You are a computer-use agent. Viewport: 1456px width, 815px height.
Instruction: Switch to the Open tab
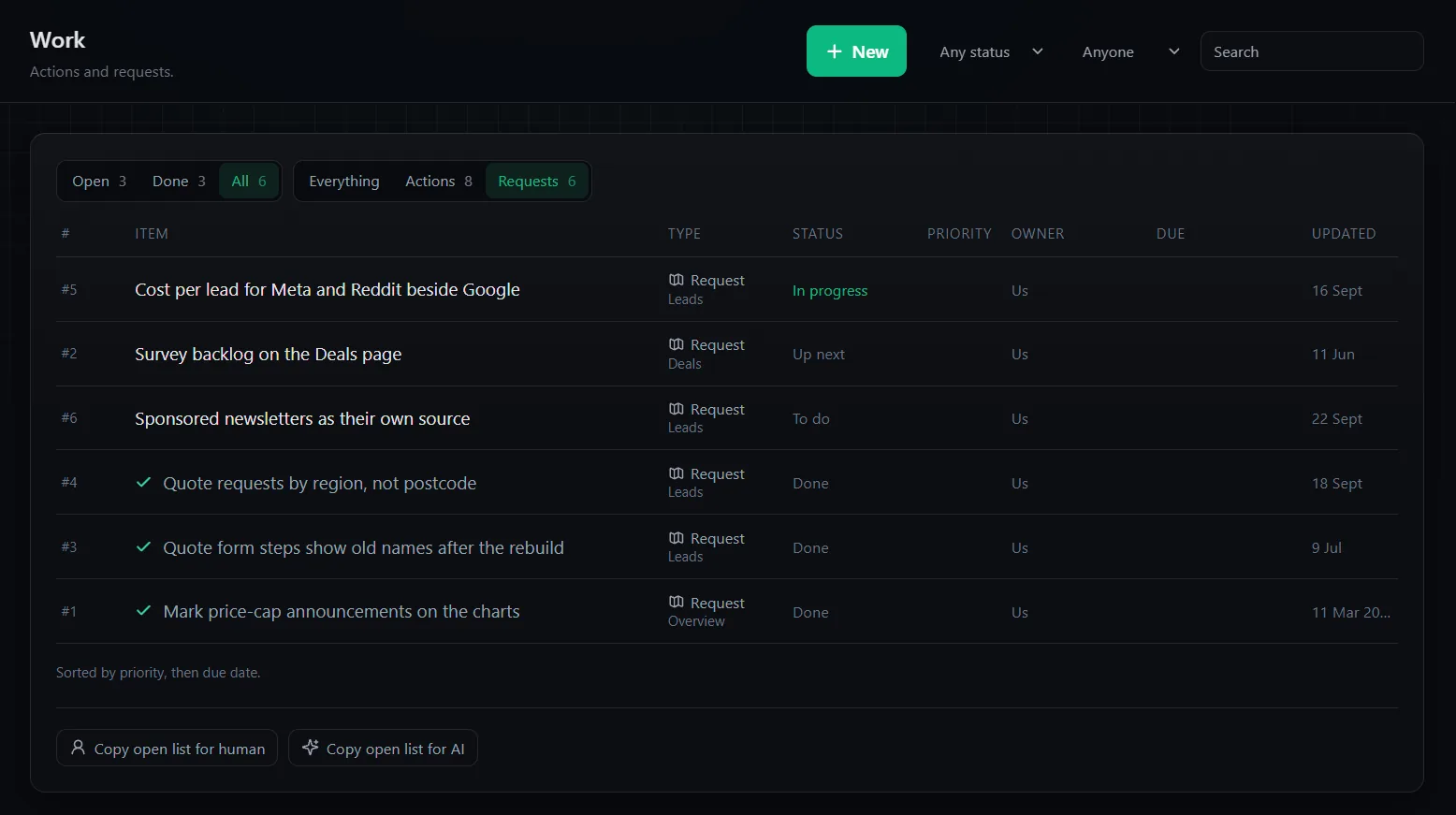[x=99, y=182]
